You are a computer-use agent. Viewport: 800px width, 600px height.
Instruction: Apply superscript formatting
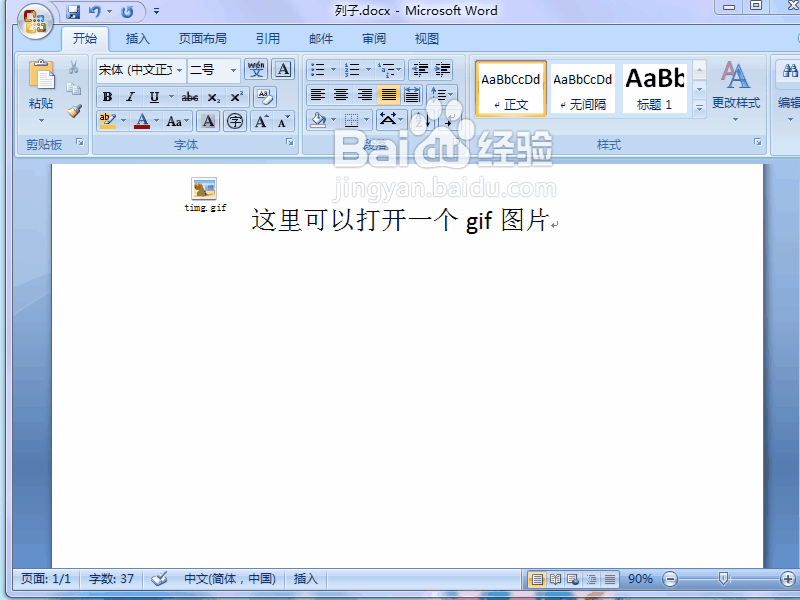click(238, 94)
